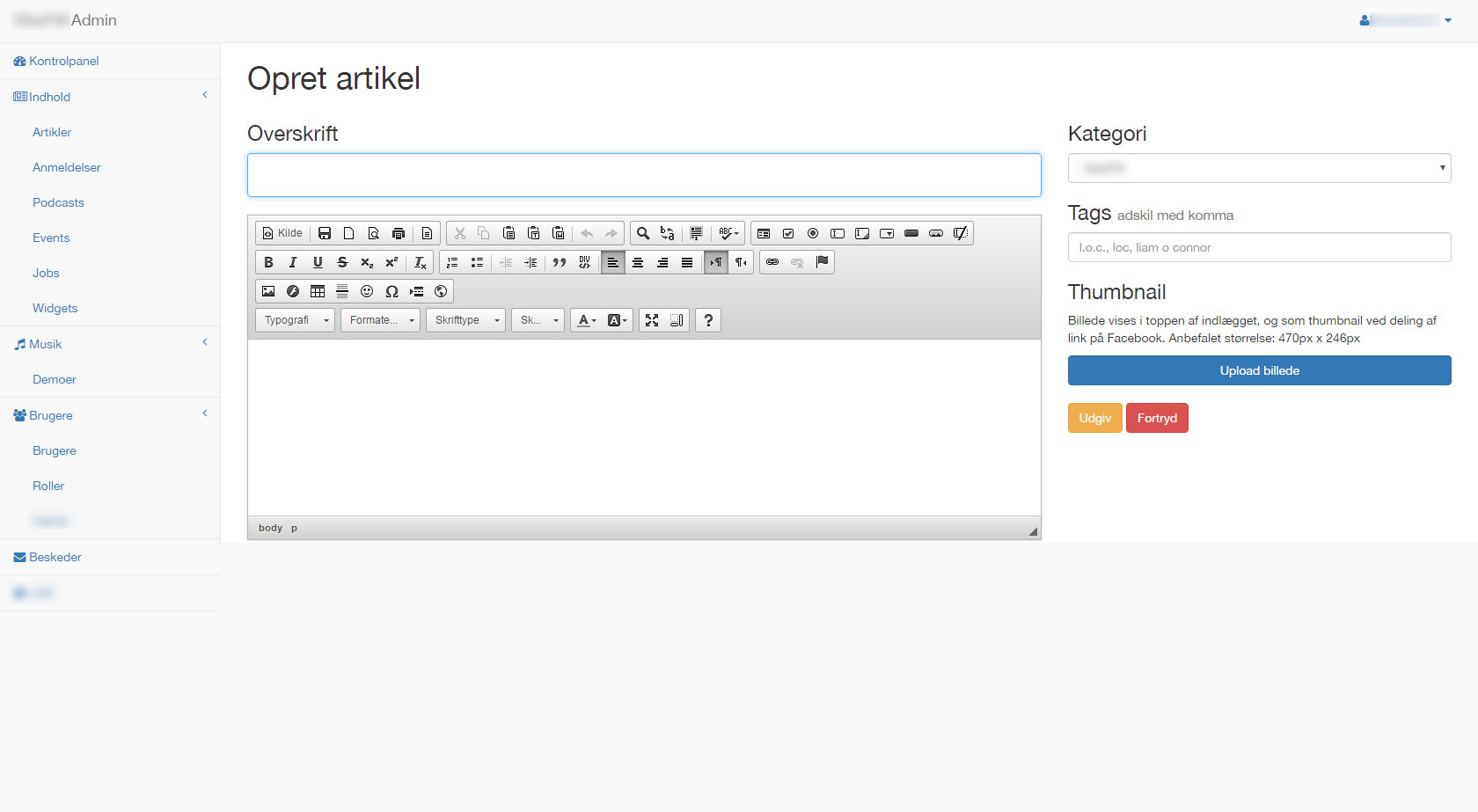Insert horizontal line icon
The image size is (1478, 812).
342,291
